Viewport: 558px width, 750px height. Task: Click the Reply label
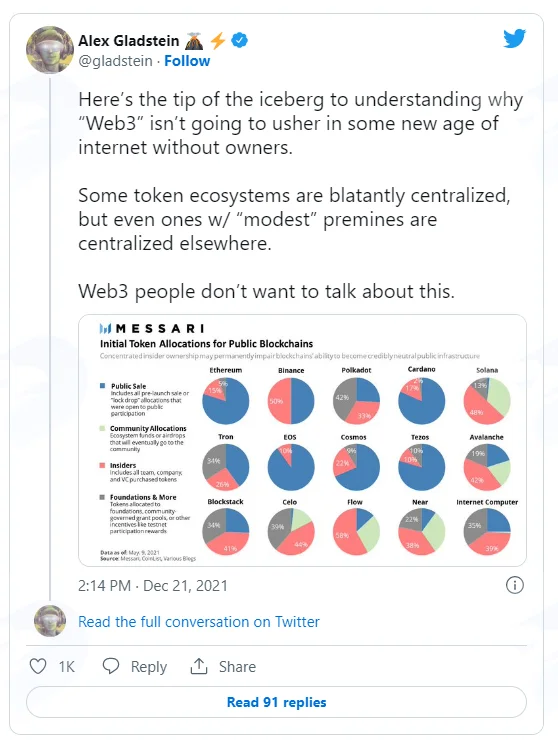149,667
